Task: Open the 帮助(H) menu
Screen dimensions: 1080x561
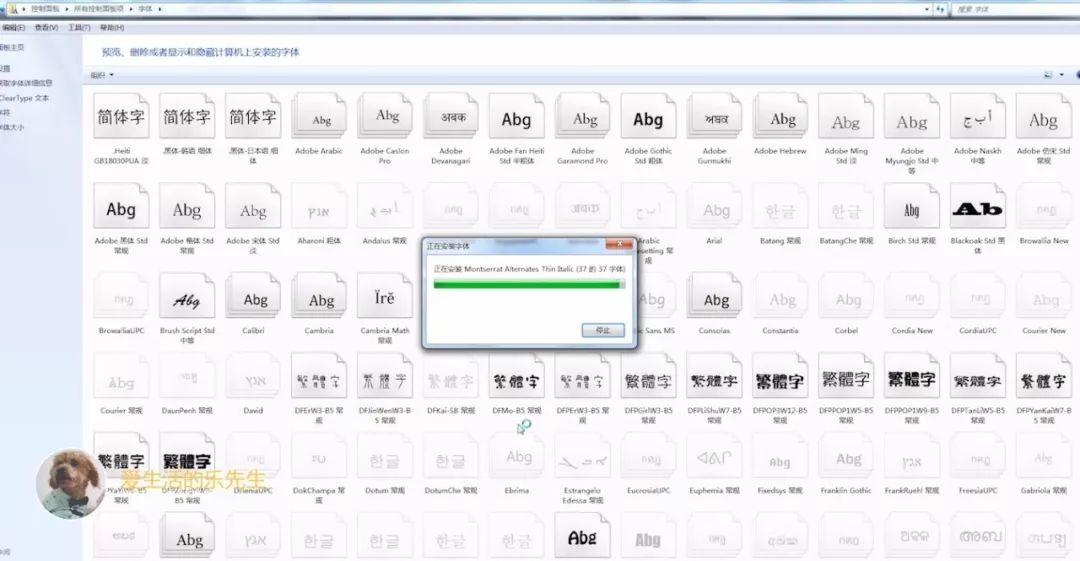Action: [x=112, y=28]
